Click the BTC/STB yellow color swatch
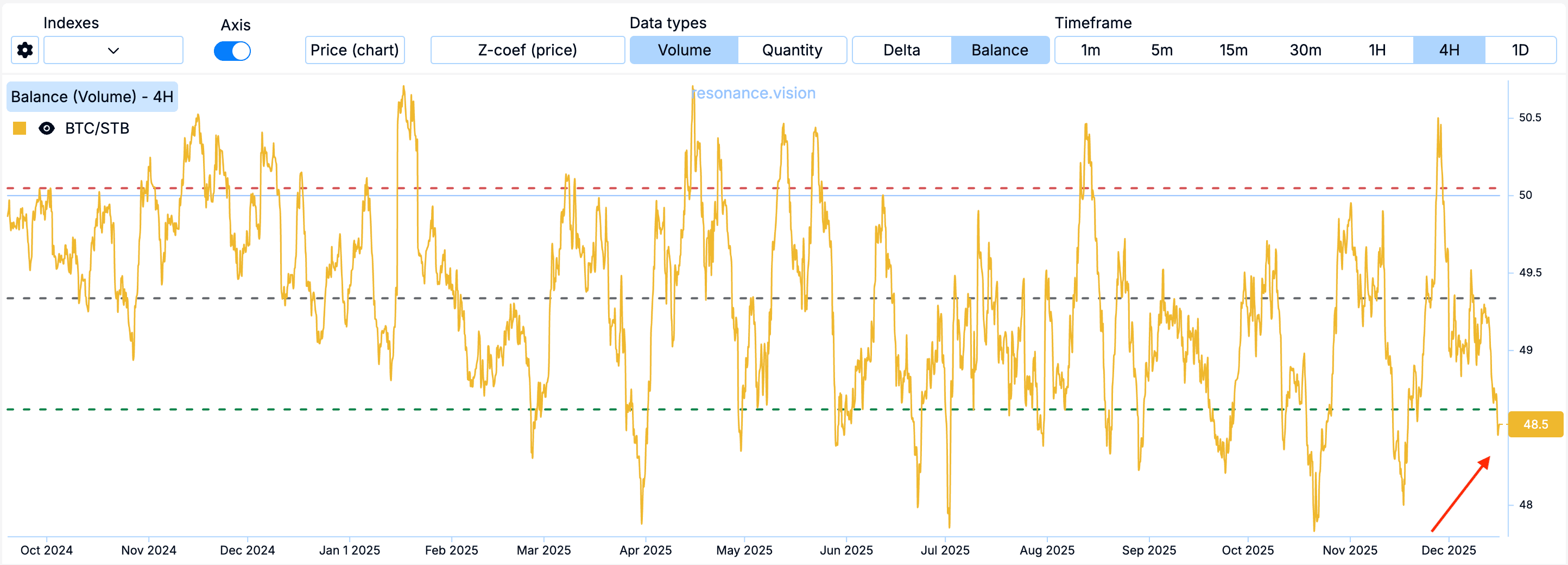1568x565 pixels. point(20,128)
